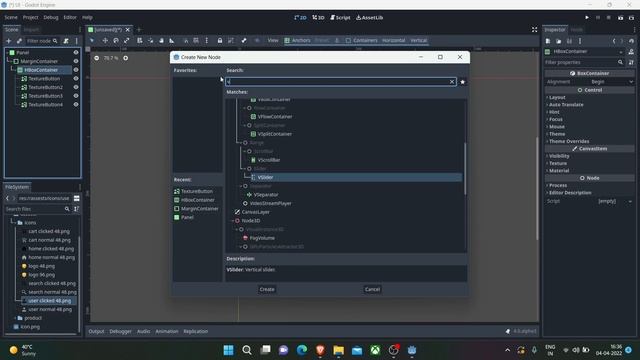
Task: Open the Alignment Begin dropdown
Action: click(611, 82)
